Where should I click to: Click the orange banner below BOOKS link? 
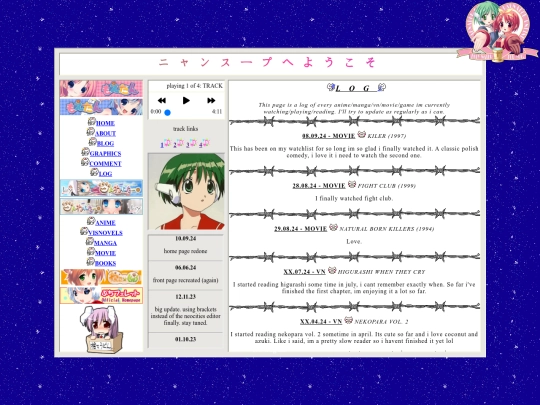101,277
